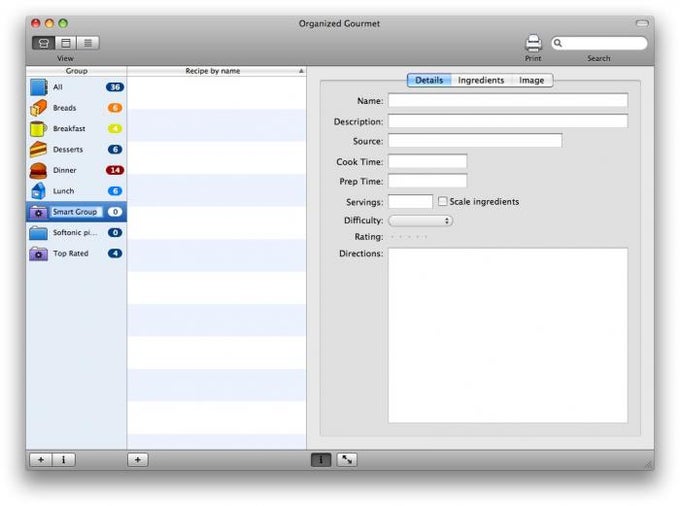
Task: Click the magnifier in the Search box
Action: [x=558, y=43]
